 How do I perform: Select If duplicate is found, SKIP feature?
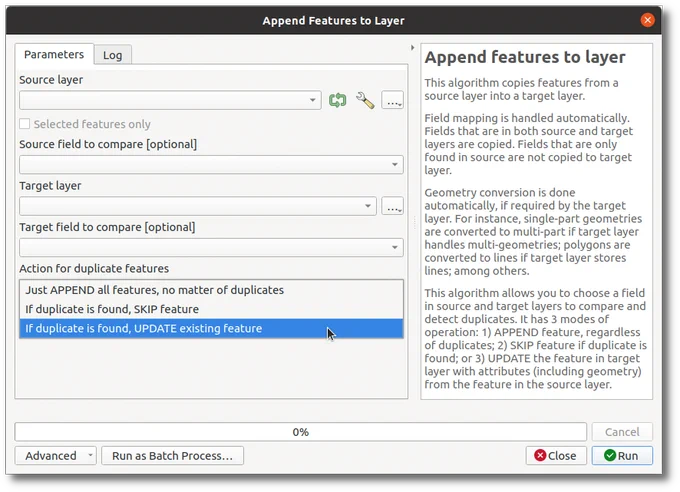[x=211, y=309]
